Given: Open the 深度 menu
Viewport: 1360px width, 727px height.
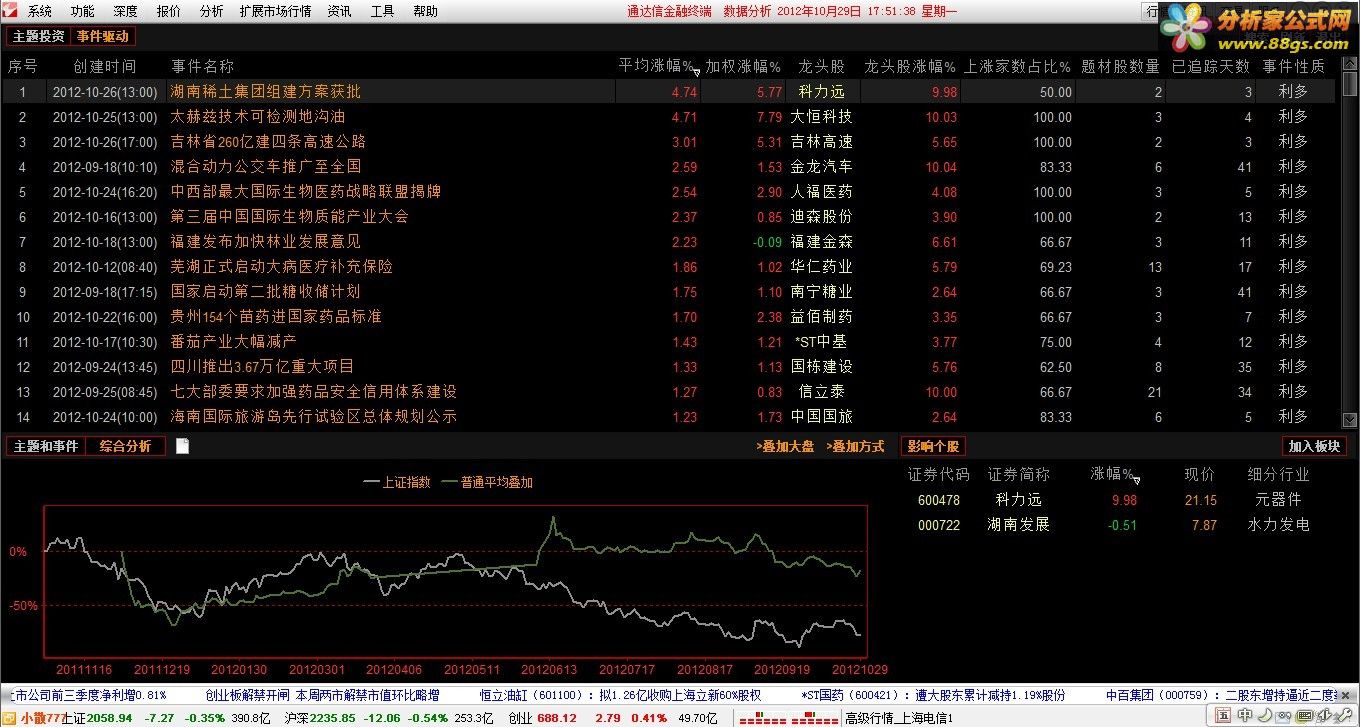Looking at the screenshot, I should click(126, 11).
